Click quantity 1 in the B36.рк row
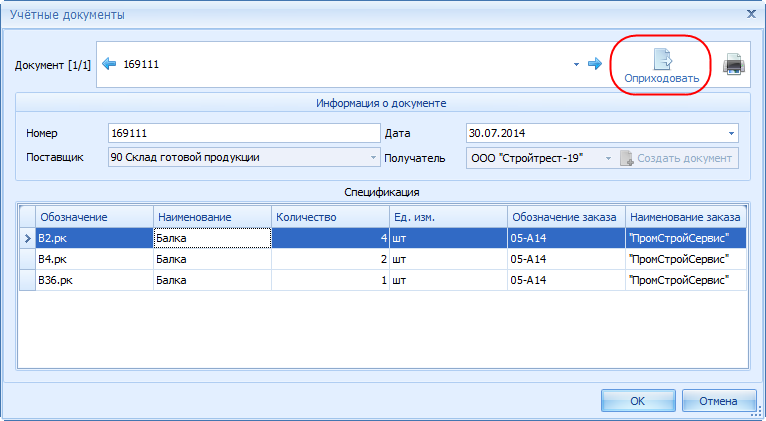766x421 pixels. click(x=330, y=280)
